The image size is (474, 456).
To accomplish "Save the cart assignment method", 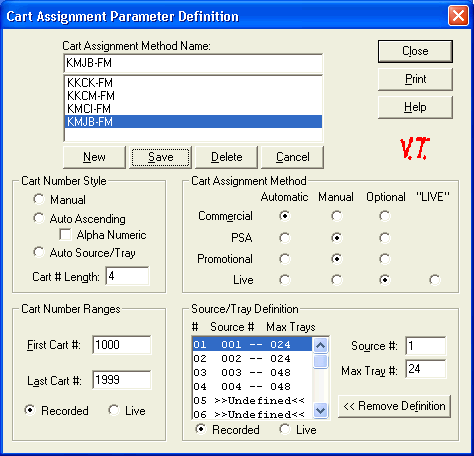I will [x=160, y=157].
